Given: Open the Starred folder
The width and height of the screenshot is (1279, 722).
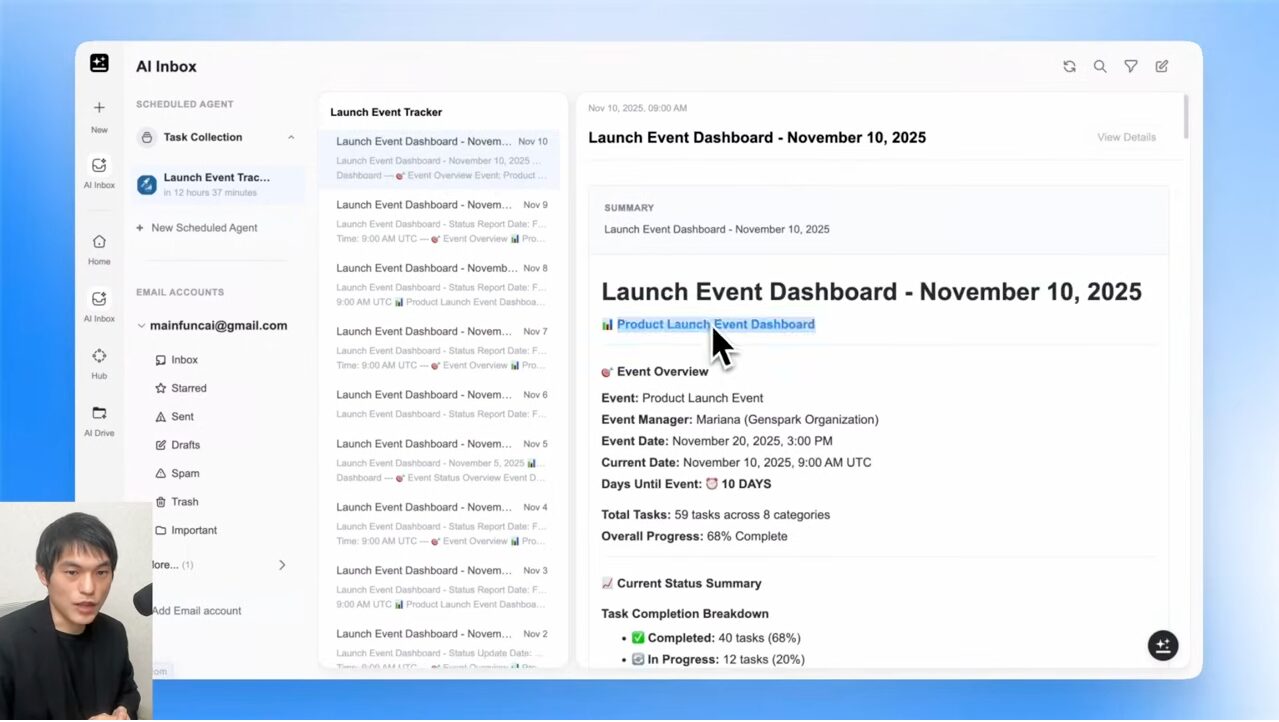Looking at the screenshot, I should point(188,388).
